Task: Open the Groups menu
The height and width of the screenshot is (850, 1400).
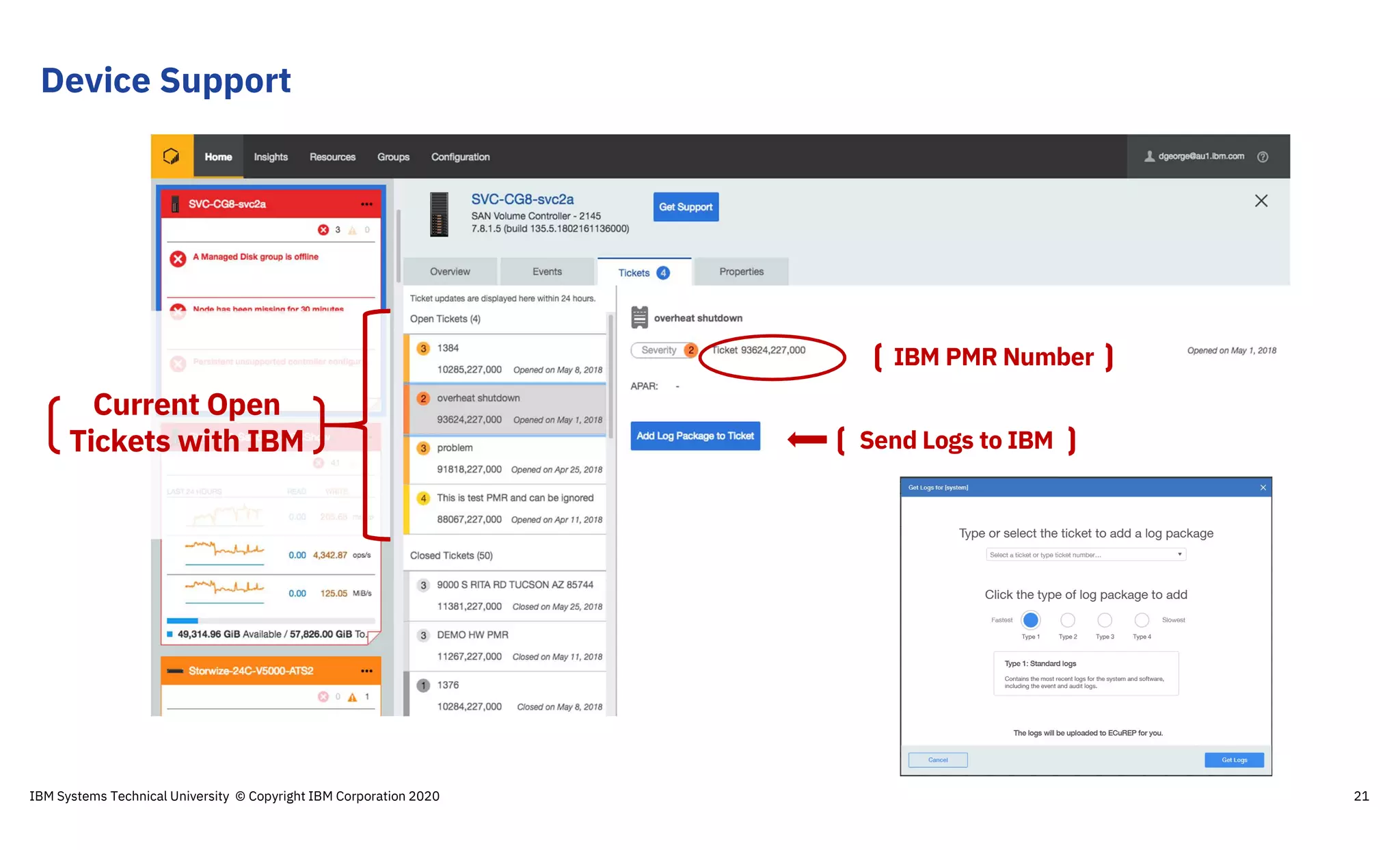Action: [393, 157]
